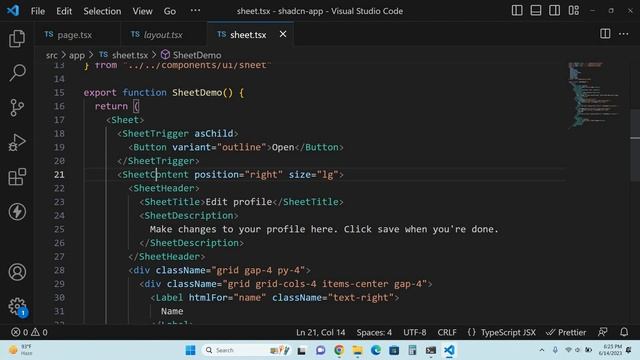
Task: Click the sheet.tsx breadcrumb
Action: (x=124, y=55)
